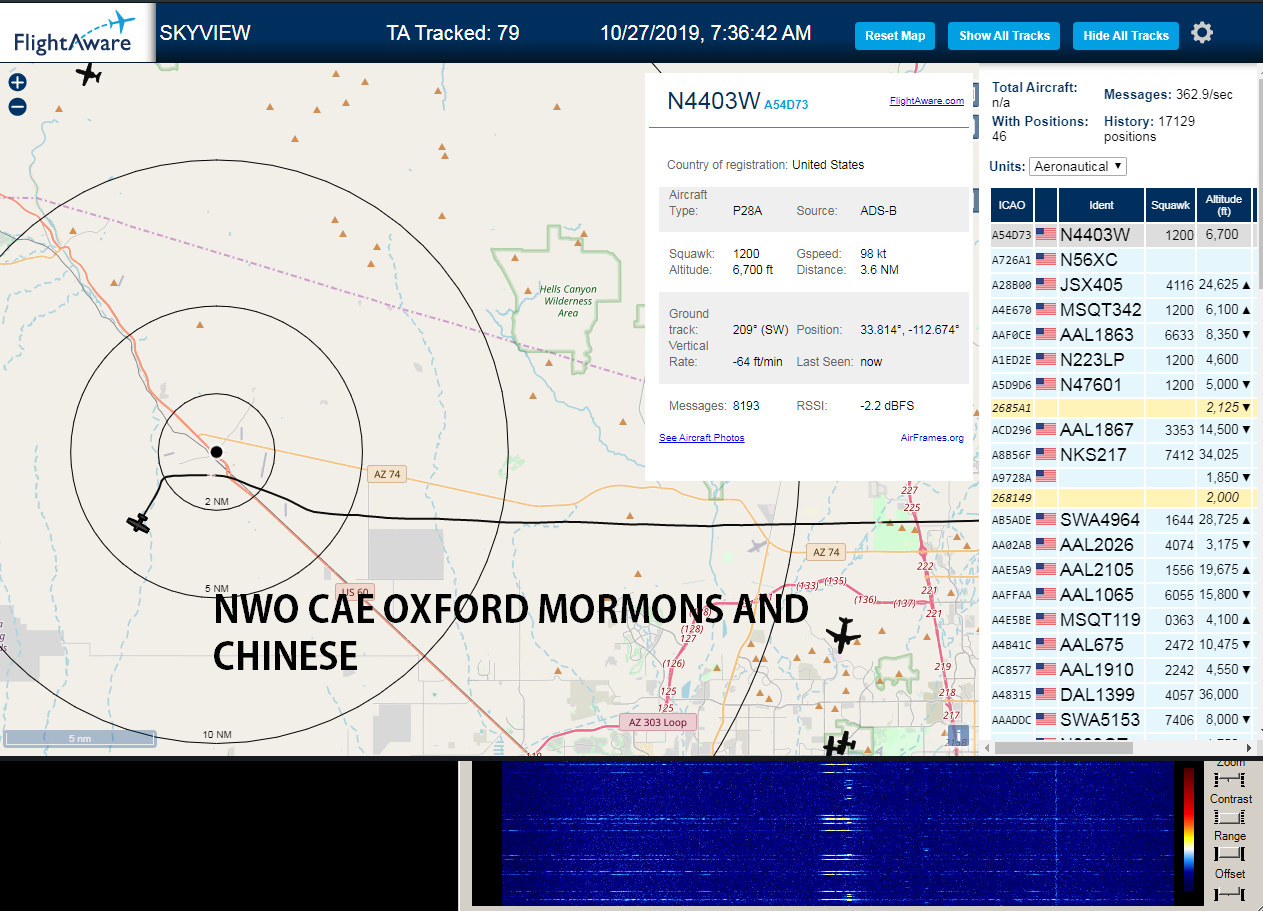The height and width of the screenshot is (911, 1263).
Task: Click the waterfall spectrum display
Action: click(838, 834)
